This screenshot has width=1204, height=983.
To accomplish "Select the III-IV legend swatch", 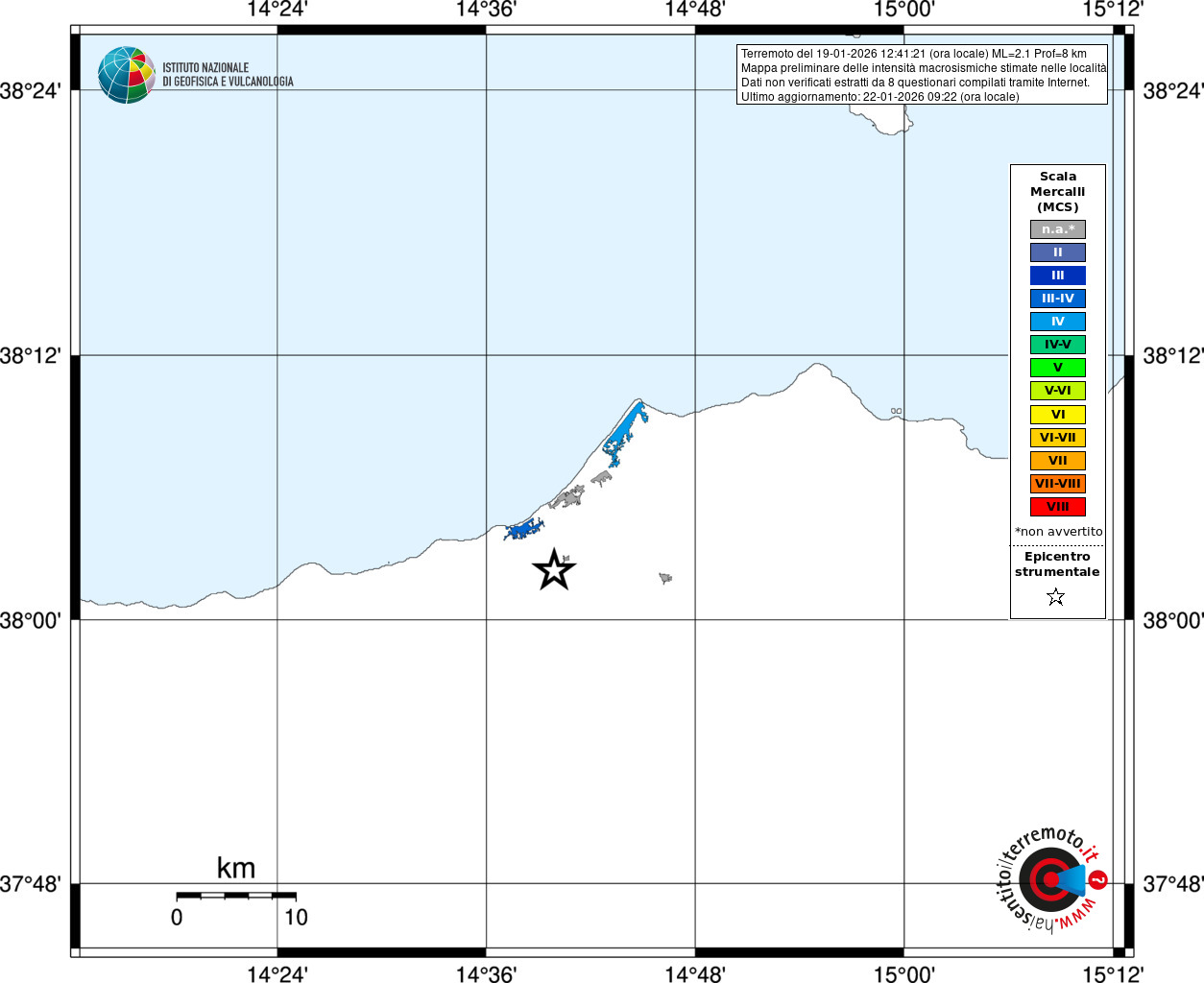I will pos(1058,299).
